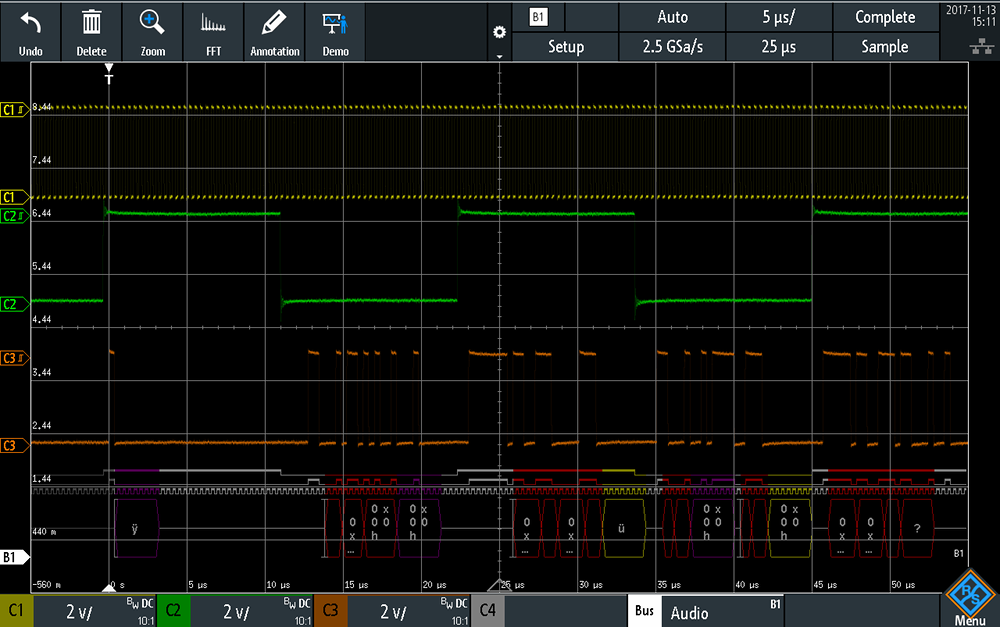This screenshot has width=1000, height=627.
Task: Toggle channel C2 on the bottom bar
Action: pos(173,610)
